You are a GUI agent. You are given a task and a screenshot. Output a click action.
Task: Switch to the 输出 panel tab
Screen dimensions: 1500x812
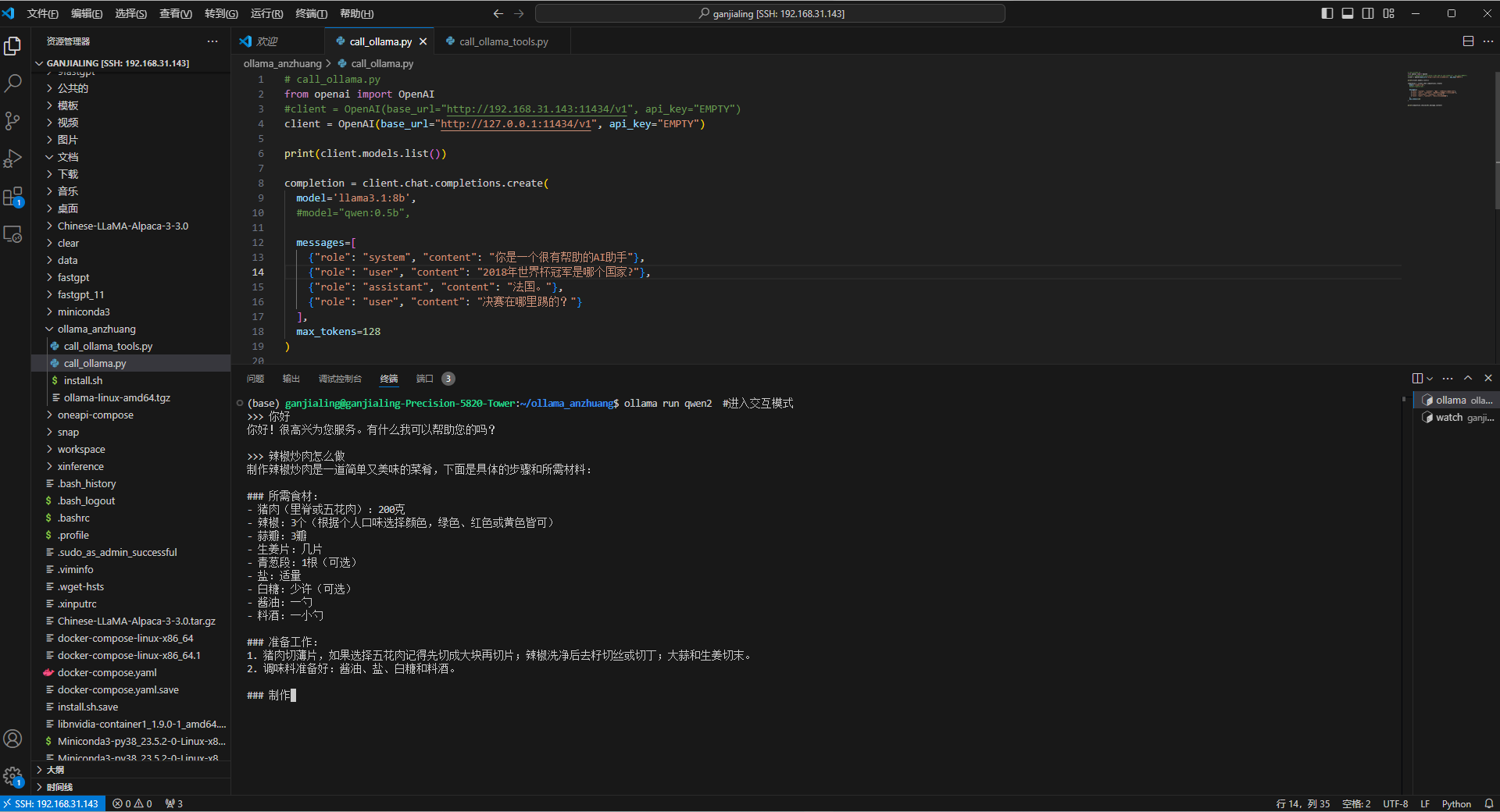point(291,379)
